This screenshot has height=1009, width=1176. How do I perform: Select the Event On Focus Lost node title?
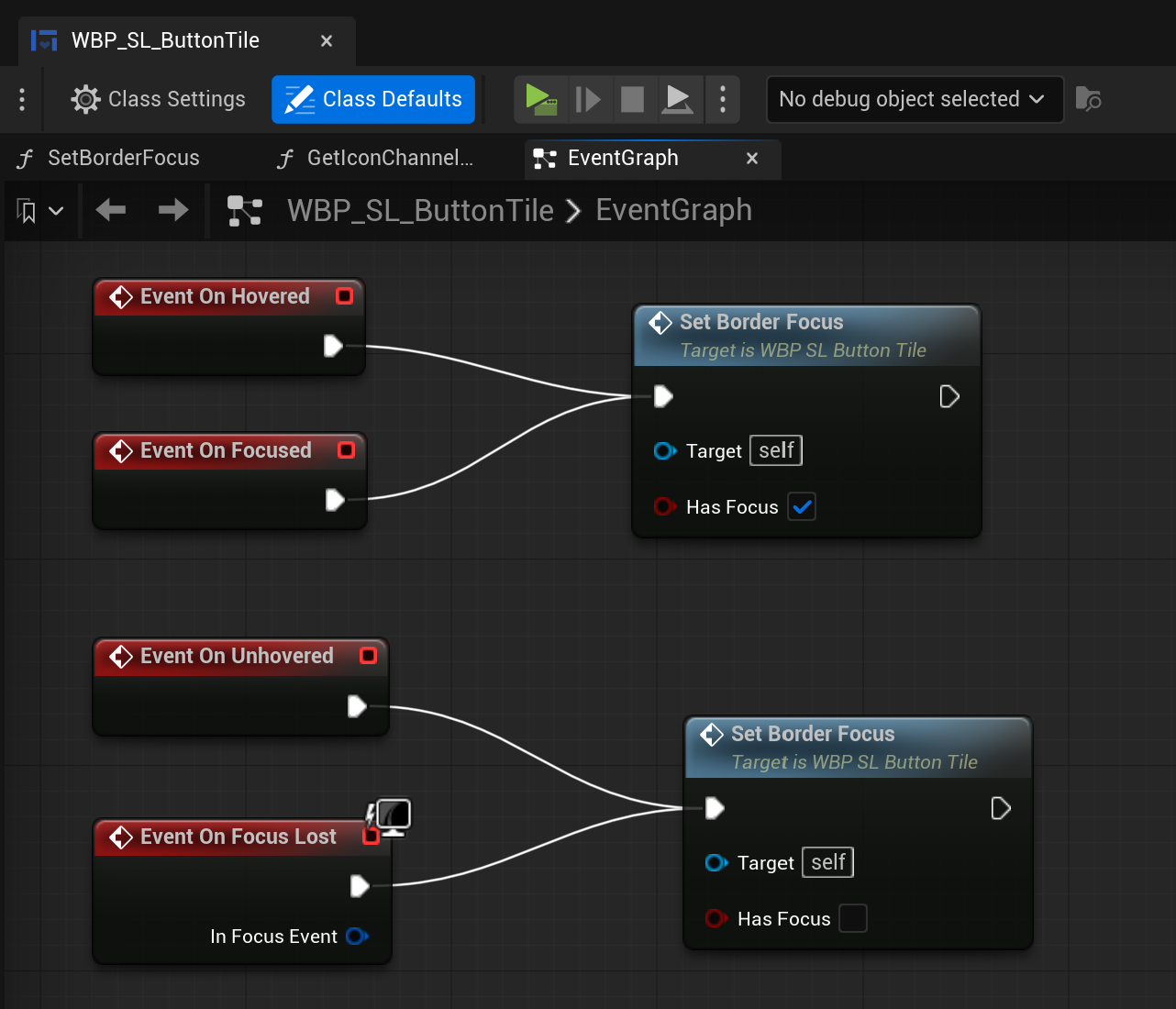coord(239,837)
